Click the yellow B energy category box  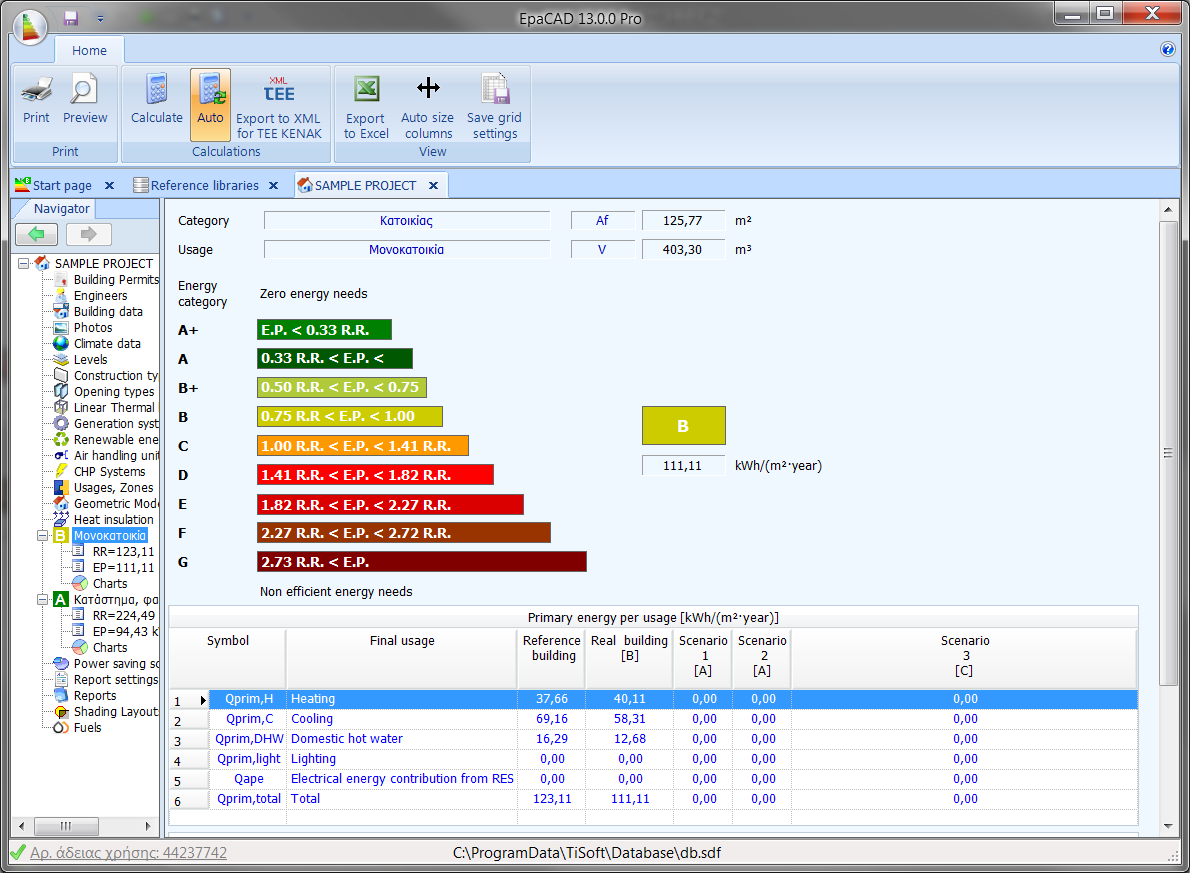click(683, 426)
